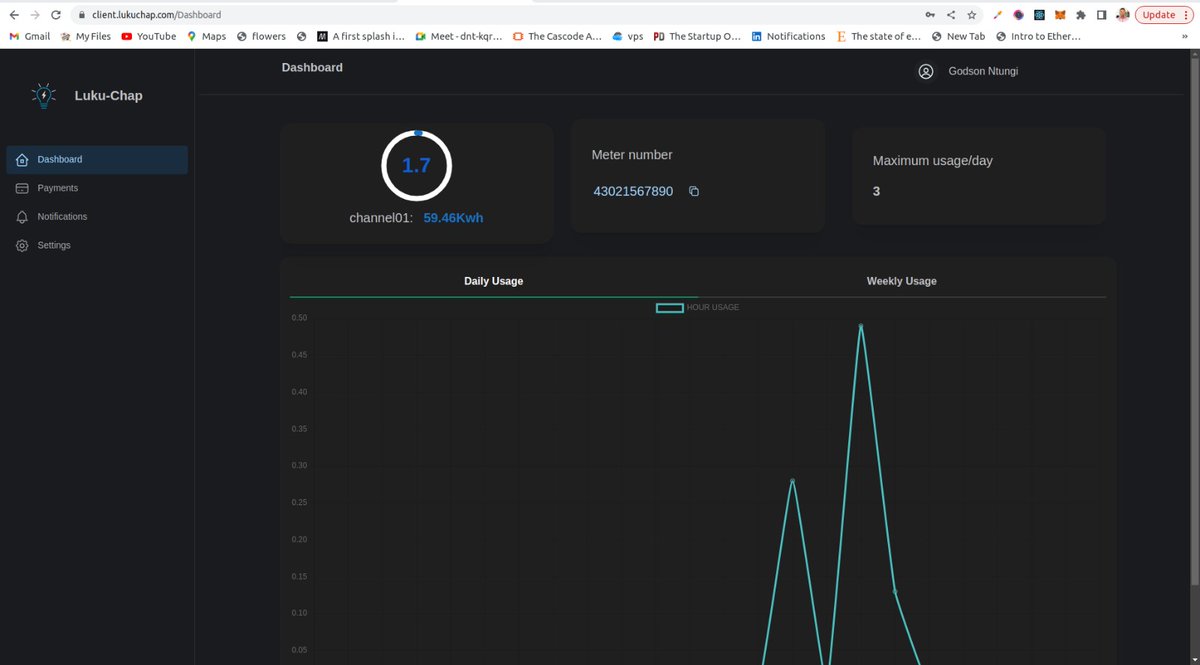1200x665 pixels.
Task: Click the browser forward arrow
Action: pos(36,15)
